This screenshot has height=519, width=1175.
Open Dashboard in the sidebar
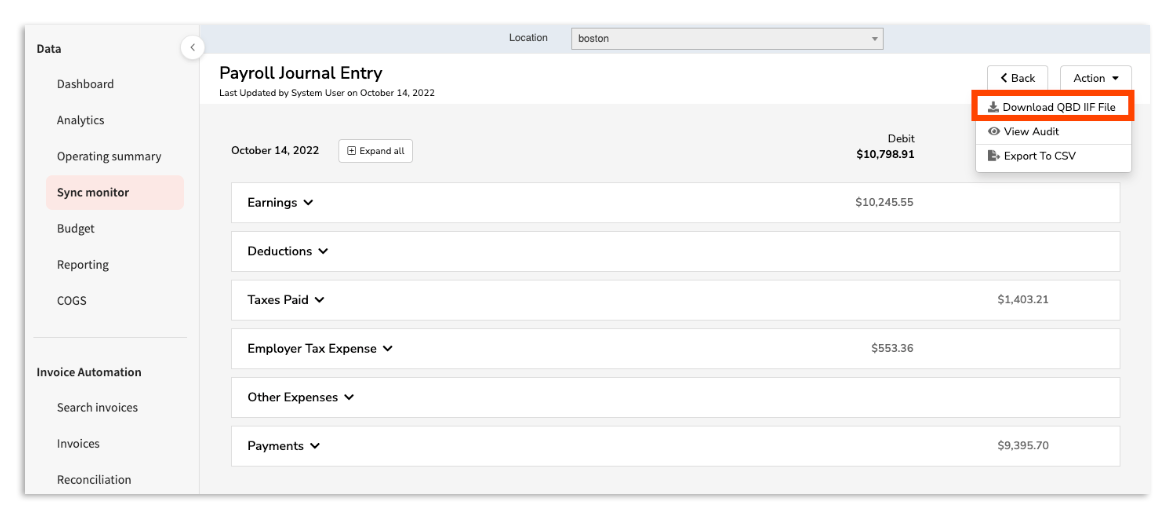85,84
